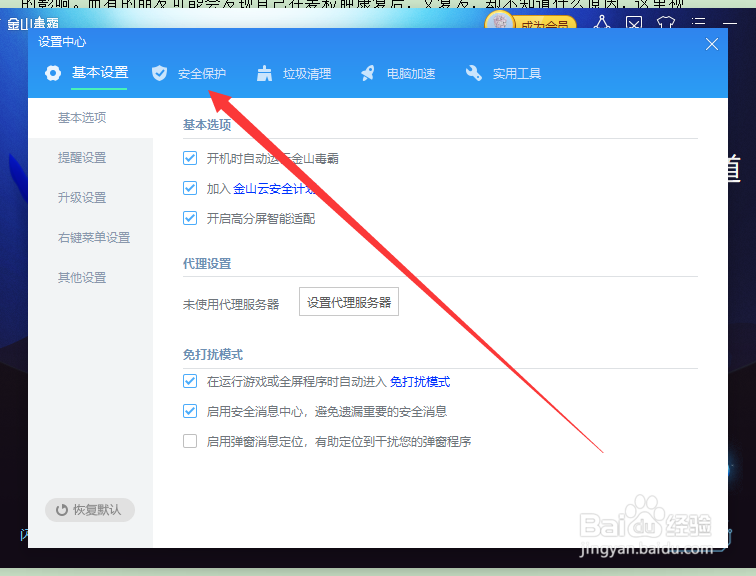This screenshot has width=756, height=576.
Task: Click the gear icon beside 基本设置
Action: point(53,73)
